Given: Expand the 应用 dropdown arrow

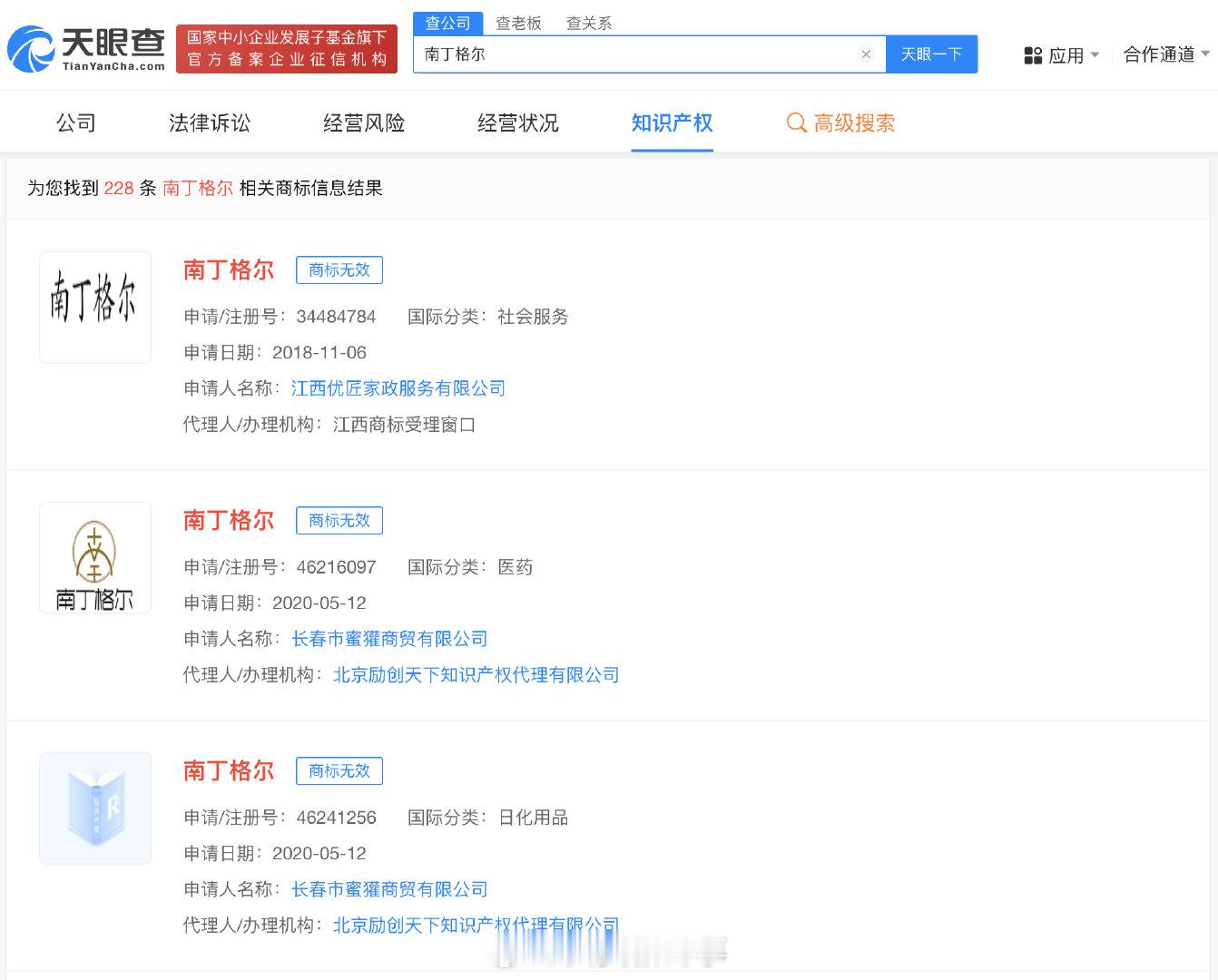Looking at the screenshot, I should click(x=1095, y=54).
